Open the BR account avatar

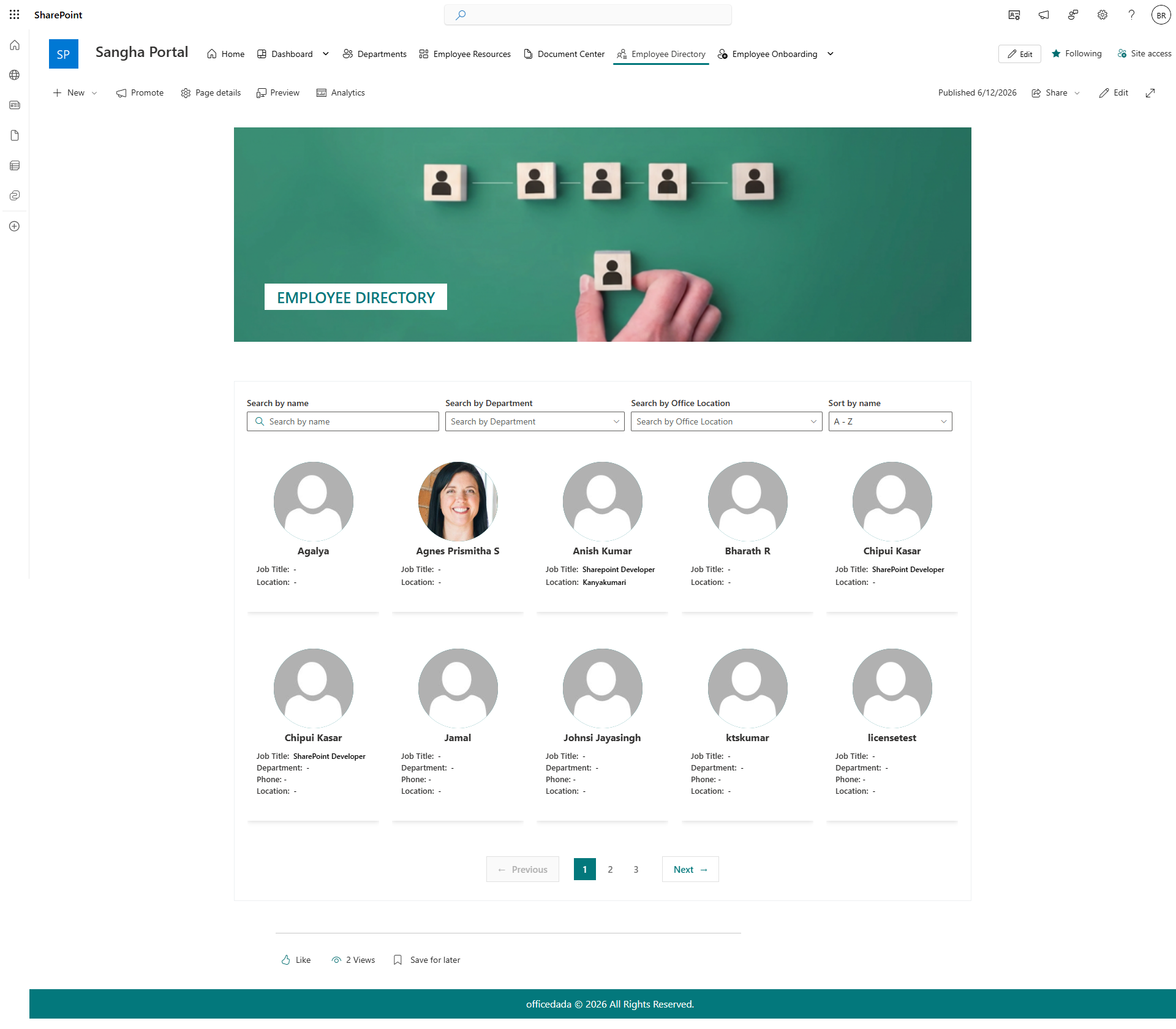coord(1161,15)
